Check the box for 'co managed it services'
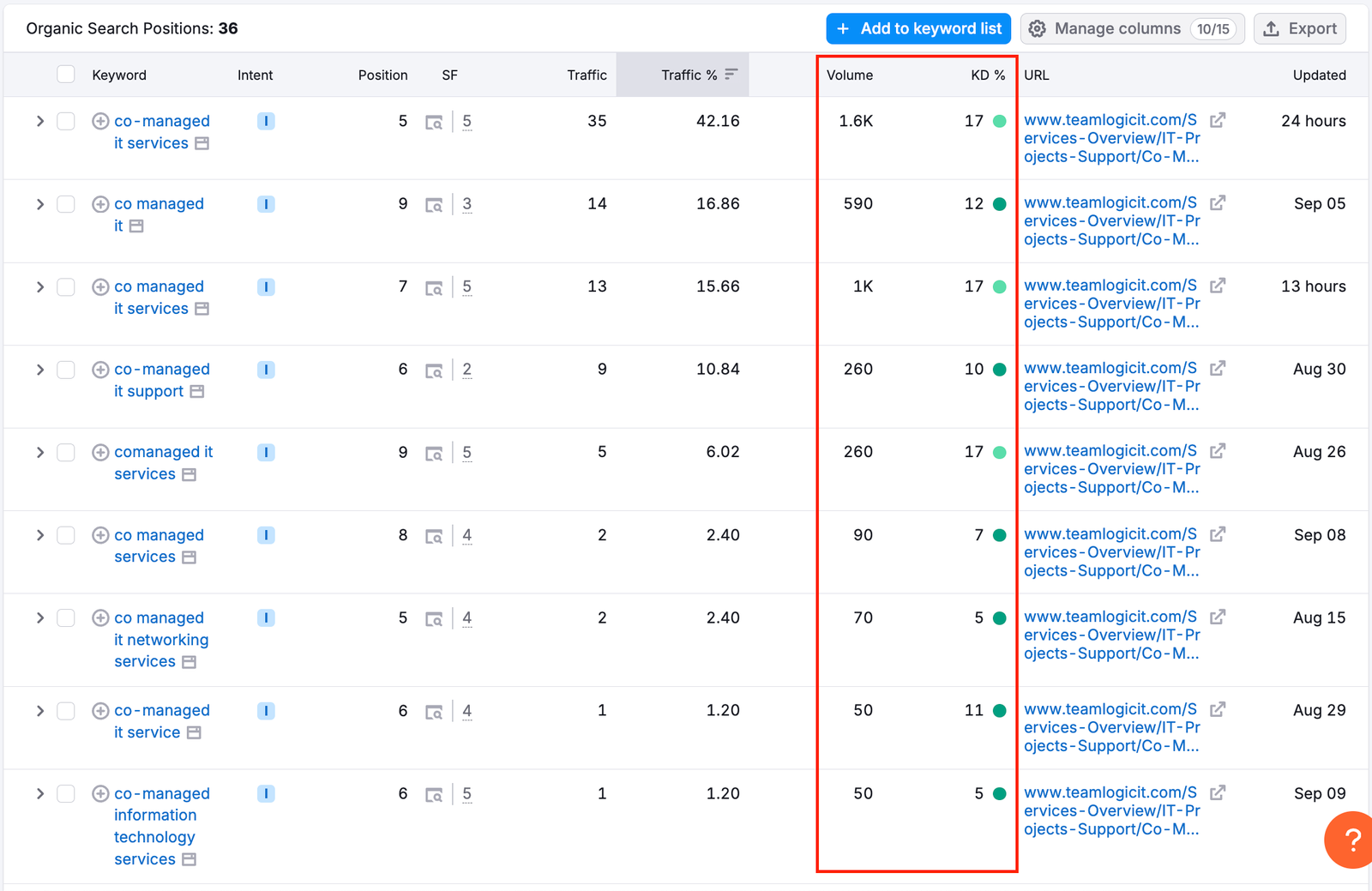Image resolution: width=1372 pixels, height=891 pixels. (x=66, y=287)
